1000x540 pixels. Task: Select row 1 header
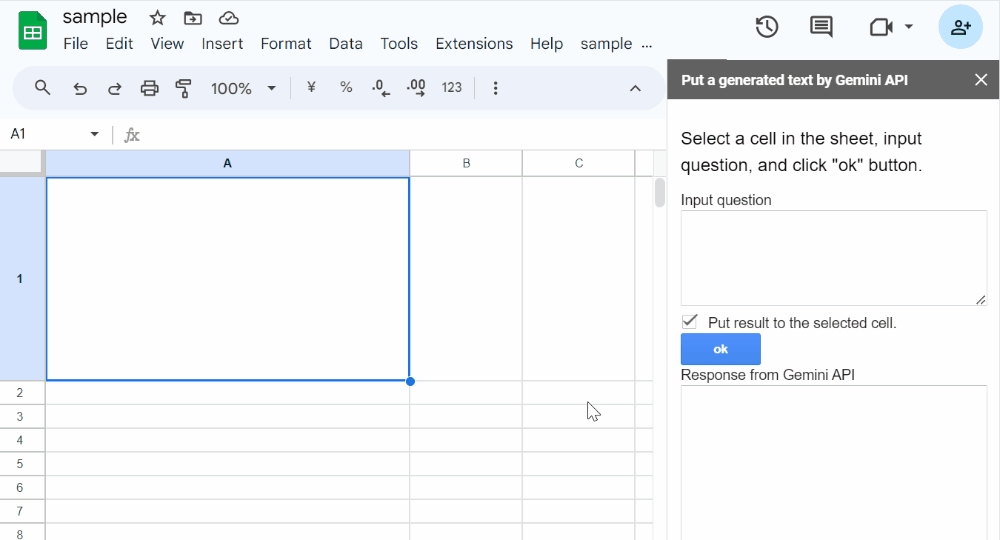pos(20,279)
